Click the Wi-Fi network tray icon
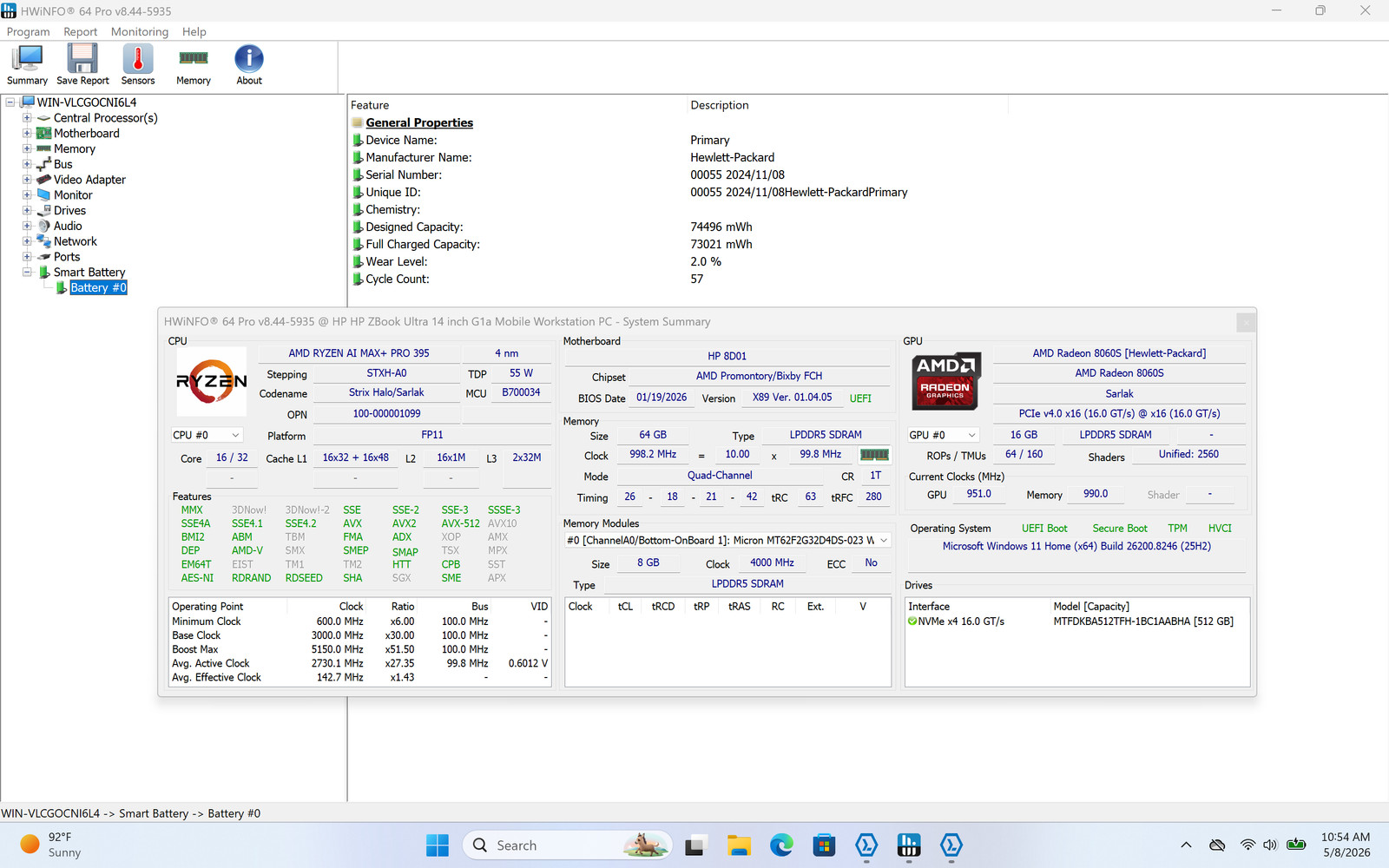 pyautogui.click(x=1247, y=845)
